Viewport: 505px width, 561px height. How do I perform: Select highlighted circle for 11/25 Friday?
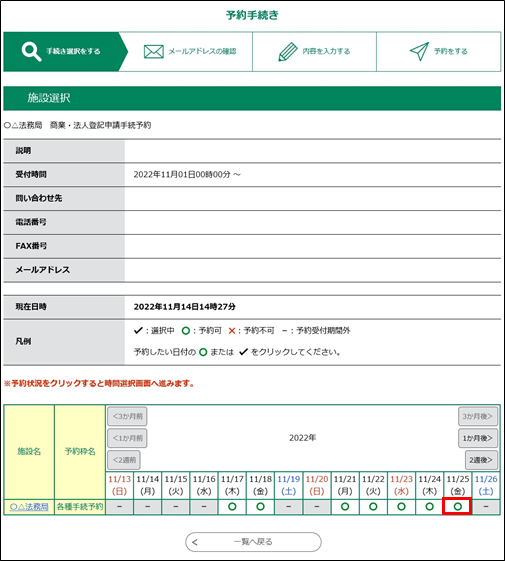[x=457, y=507]
